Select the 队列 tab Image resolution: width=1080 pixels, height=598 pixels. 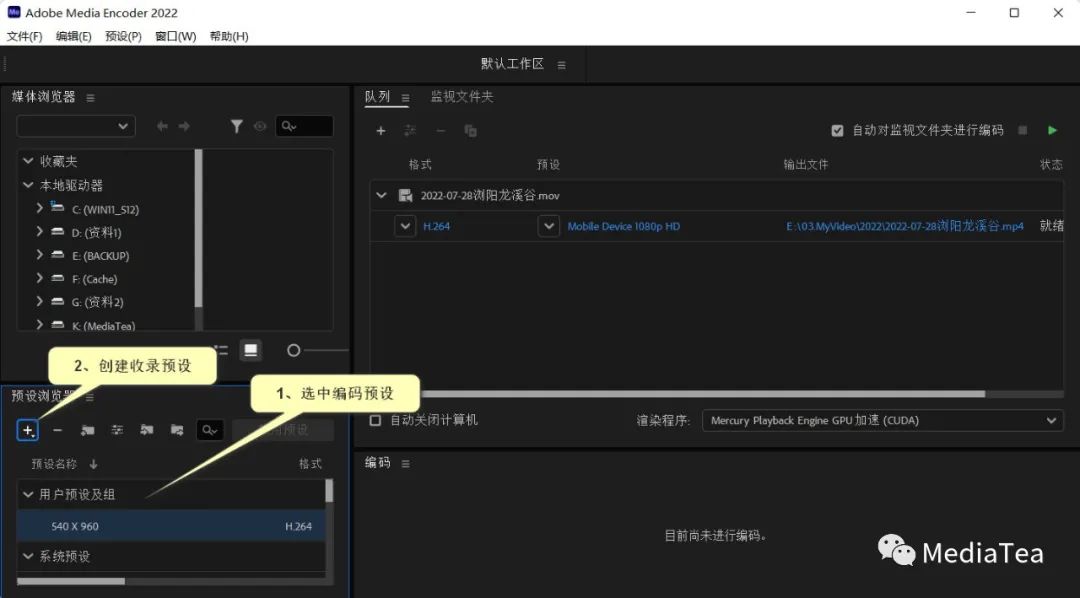pyautogui.click(x=377, y=97)
